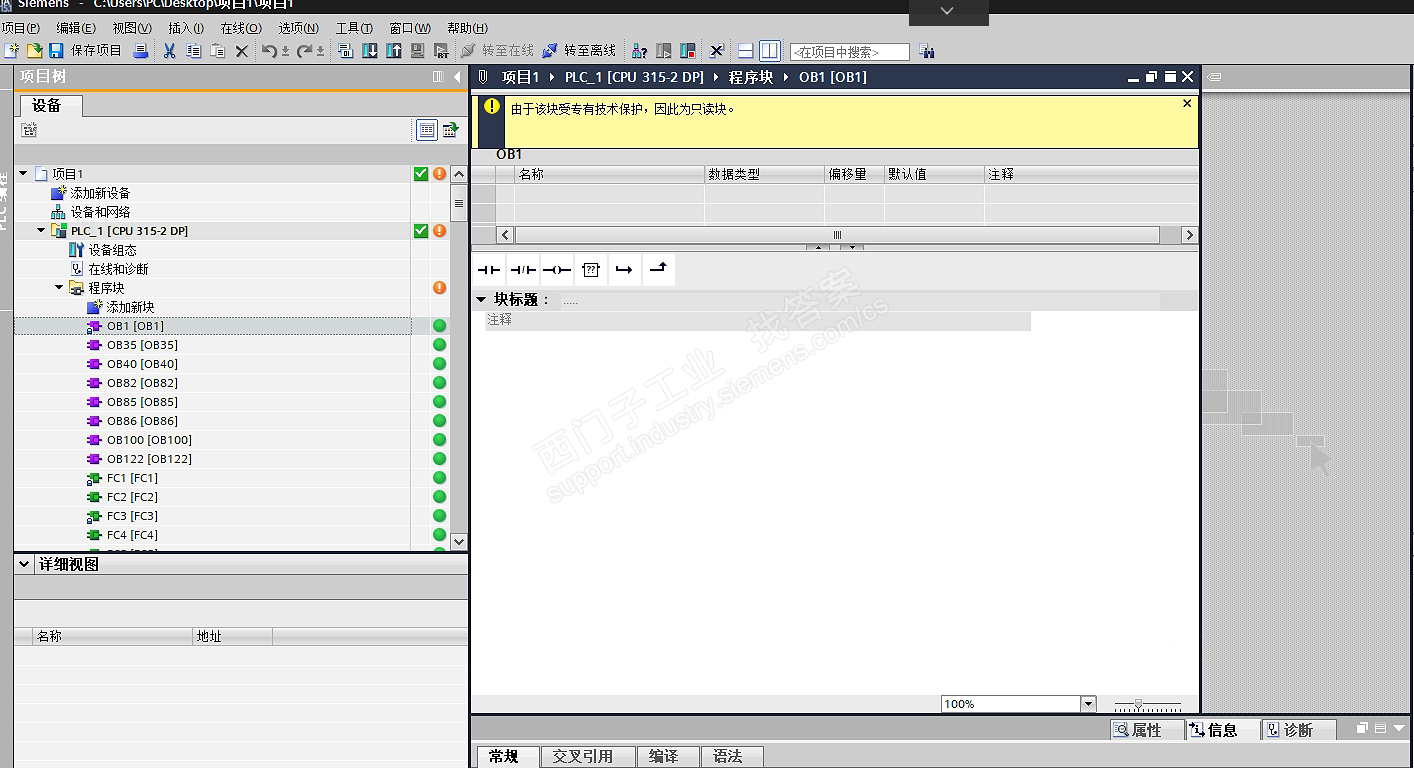The image size is (1414, 768).
Task: Click the 转至离线 button
Action: point(579,50)
